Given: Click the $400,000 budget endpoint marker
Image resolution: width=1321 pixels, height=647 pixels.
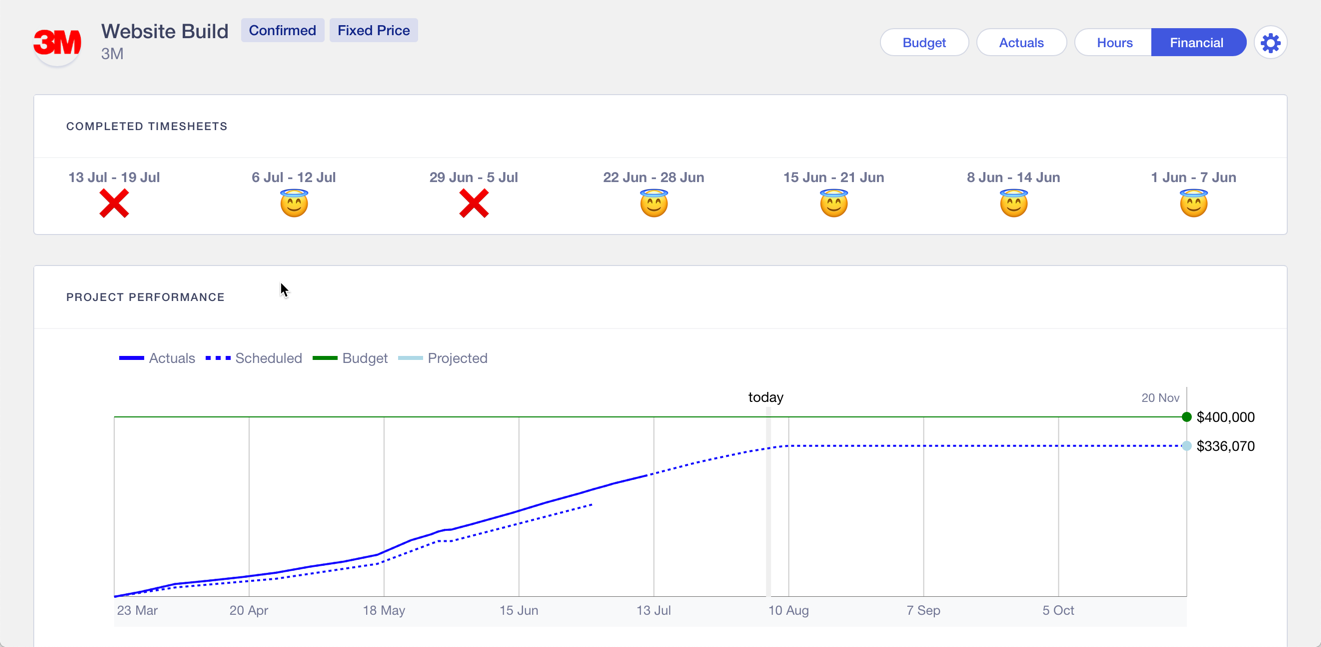Looking at the screenshot, I should pyautogui.click(x=1186, y=417).
